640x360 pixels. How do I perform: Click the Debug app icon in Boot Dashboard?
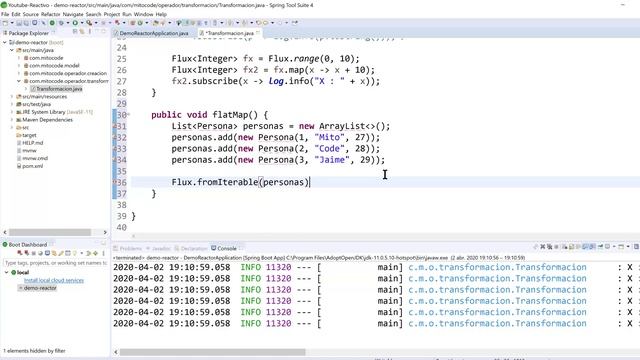[27, 253]
